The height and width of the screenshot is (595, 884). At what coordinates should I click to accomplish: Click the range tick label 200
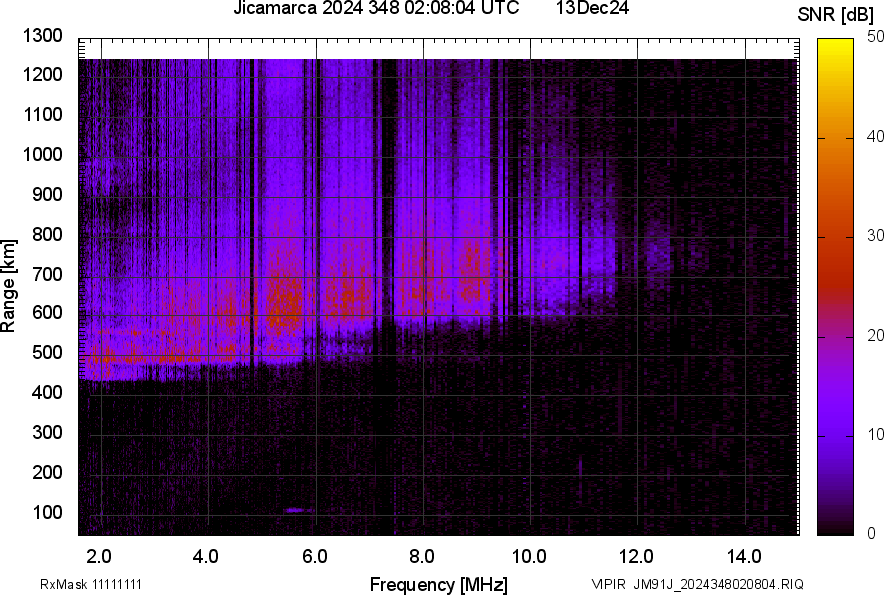(x=47, y=472)
